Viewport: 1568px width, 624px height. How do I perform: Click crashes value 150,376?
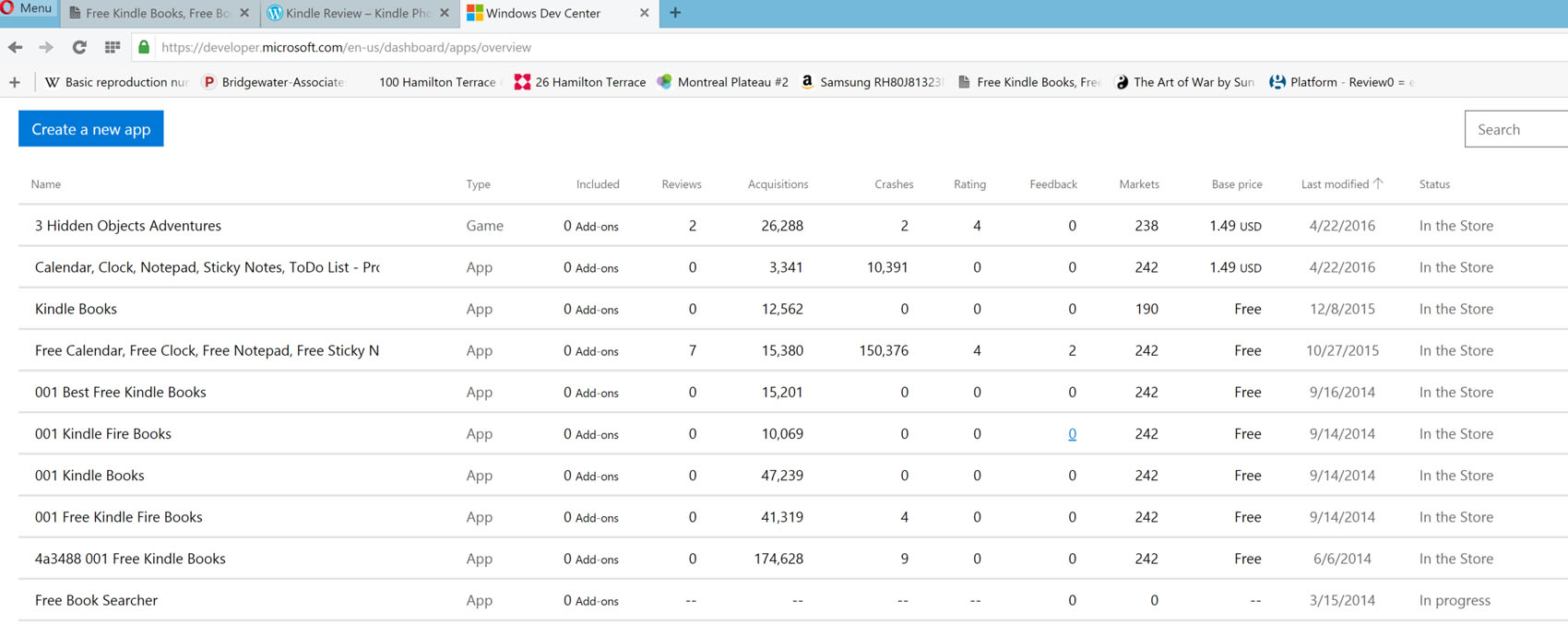[884, 350]
